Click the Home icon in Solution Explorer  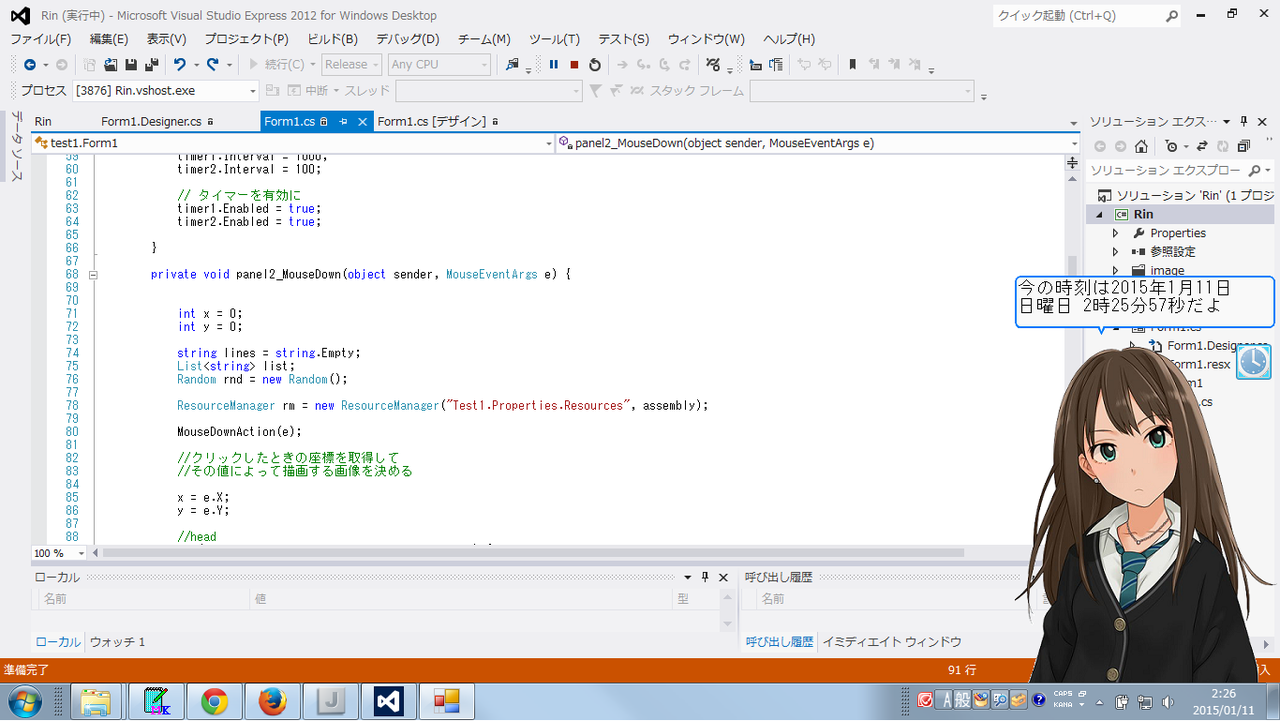tap(1141, 146)
